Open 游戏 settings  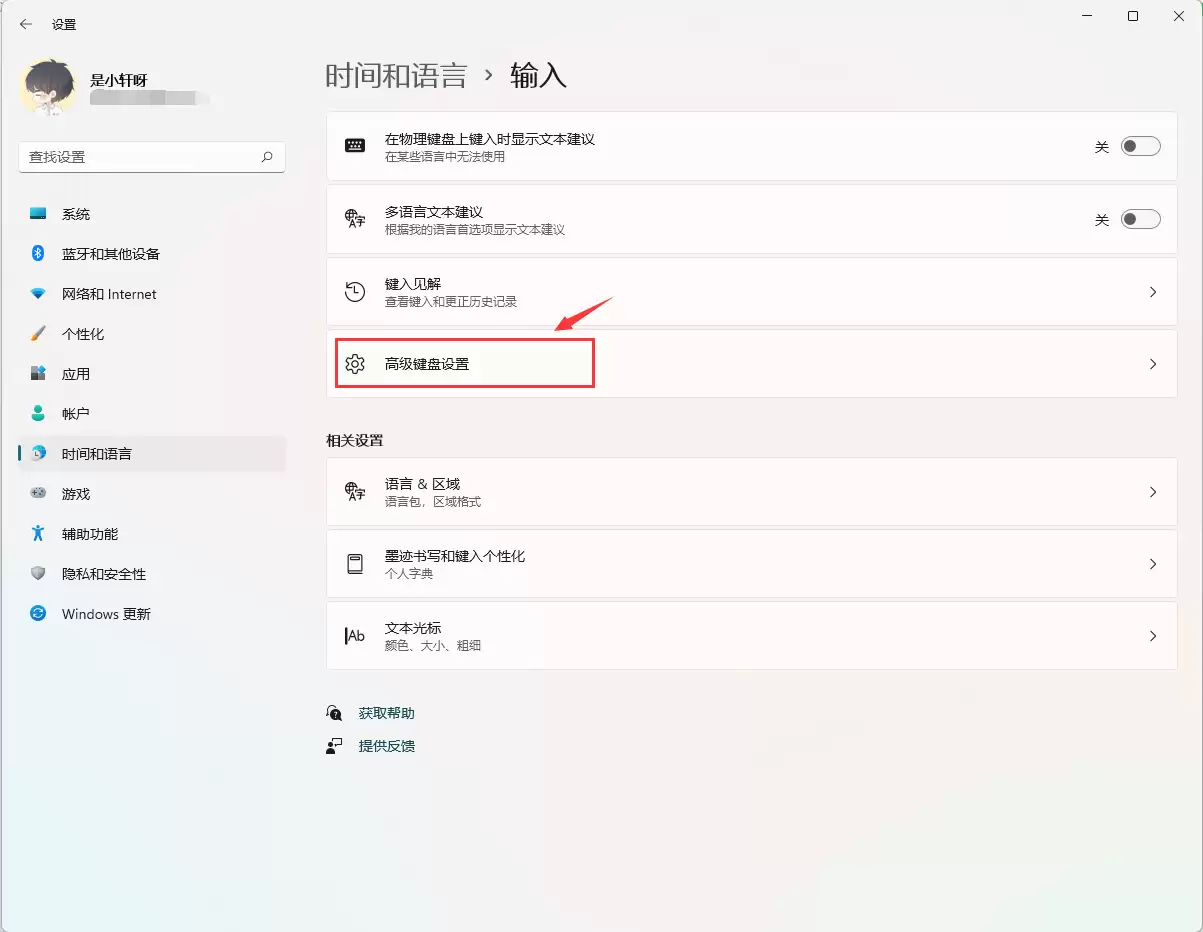tap(77, 493)
